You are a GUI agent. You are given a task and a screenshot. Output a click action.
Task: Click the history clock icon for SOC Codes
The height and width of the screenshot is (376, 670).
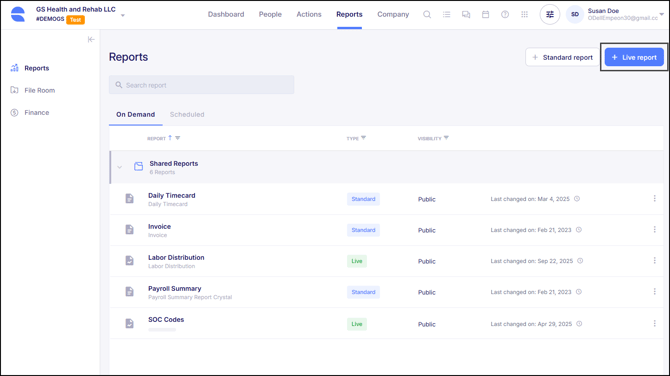[x=579, y=324]
